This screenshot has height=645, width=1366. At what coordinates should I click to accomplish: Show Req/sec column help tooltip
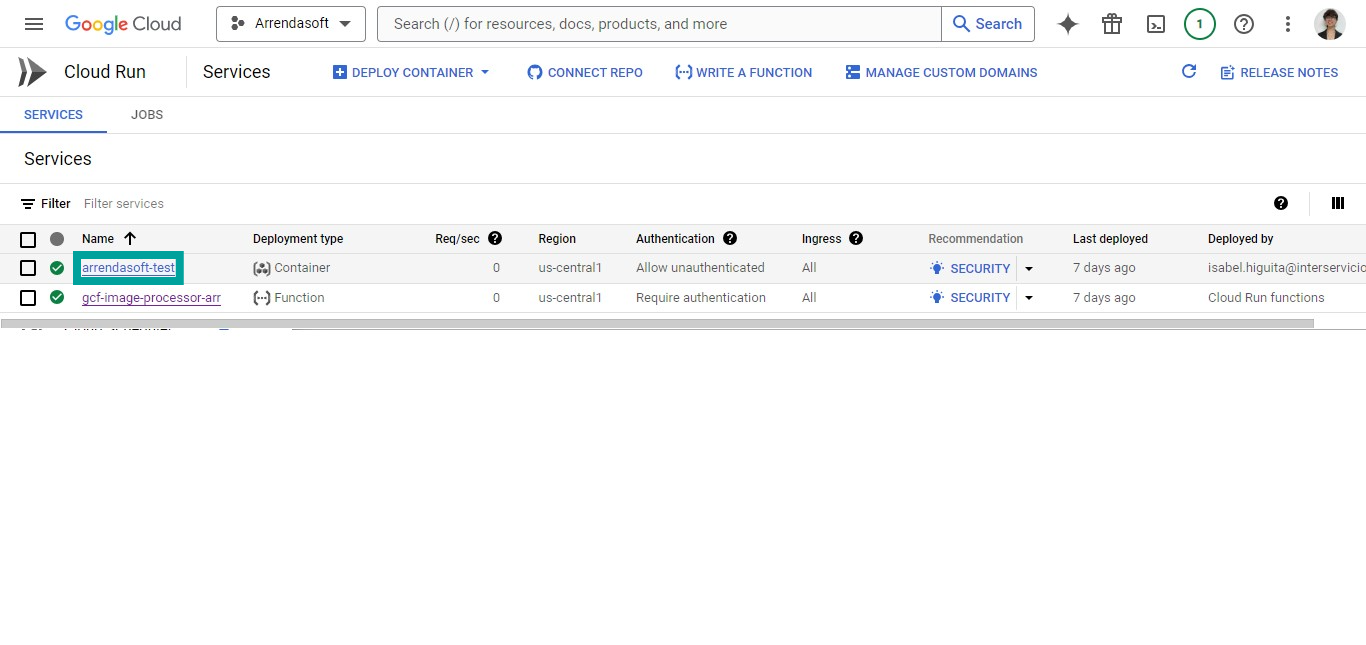pyautogui.click(x=495, y=239)
